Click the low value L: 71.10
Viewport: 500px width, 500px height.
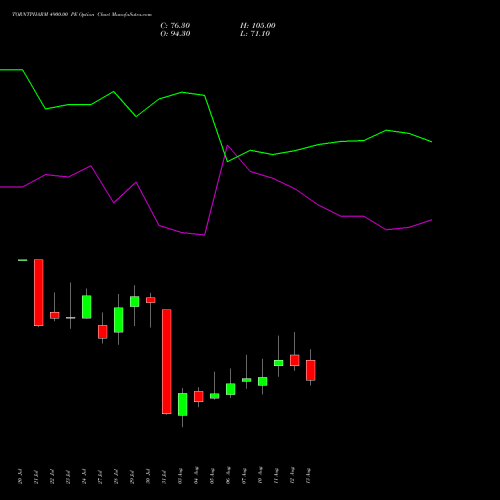click(255, 34)
